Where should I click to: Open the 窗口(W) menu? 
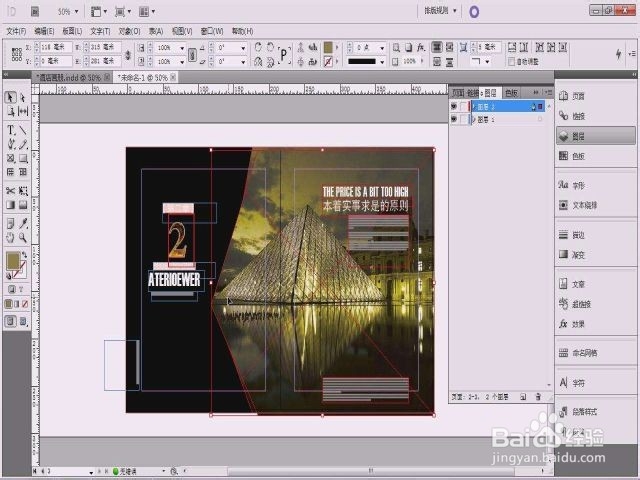[212, 31]
